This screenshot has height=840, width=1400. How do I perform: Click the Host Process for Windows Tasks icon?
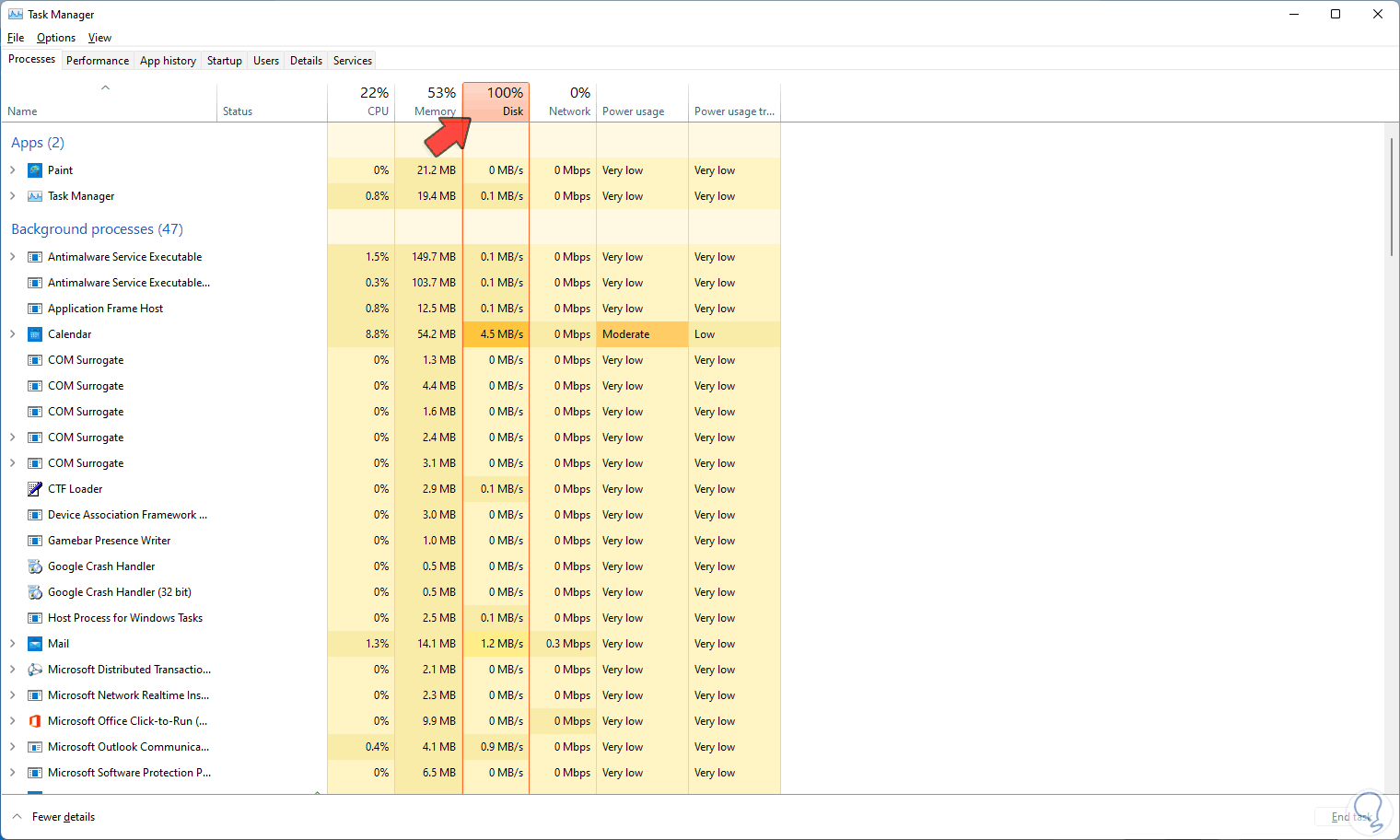[x=35, y=618]
